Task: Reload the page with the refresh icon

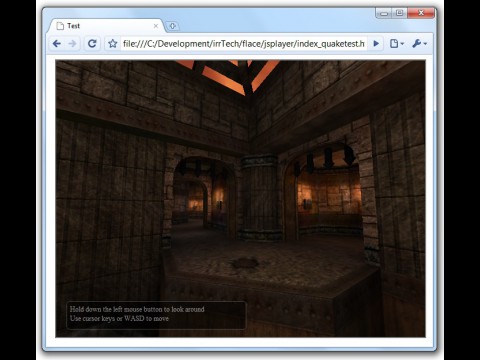Action: pyautogui.click(x=92, y=43)
